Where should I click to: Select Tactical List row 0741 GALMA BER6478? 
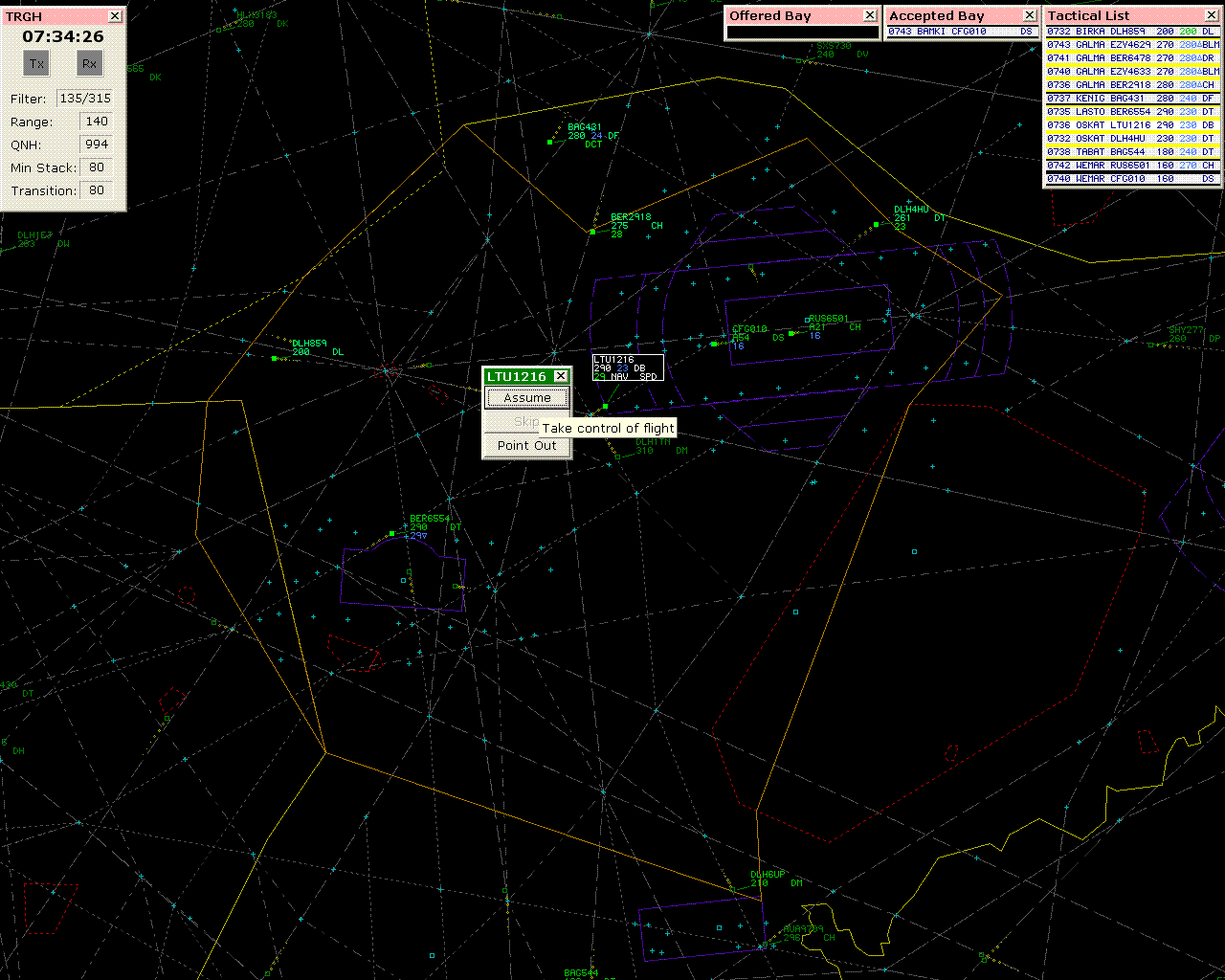(1133, 58)
